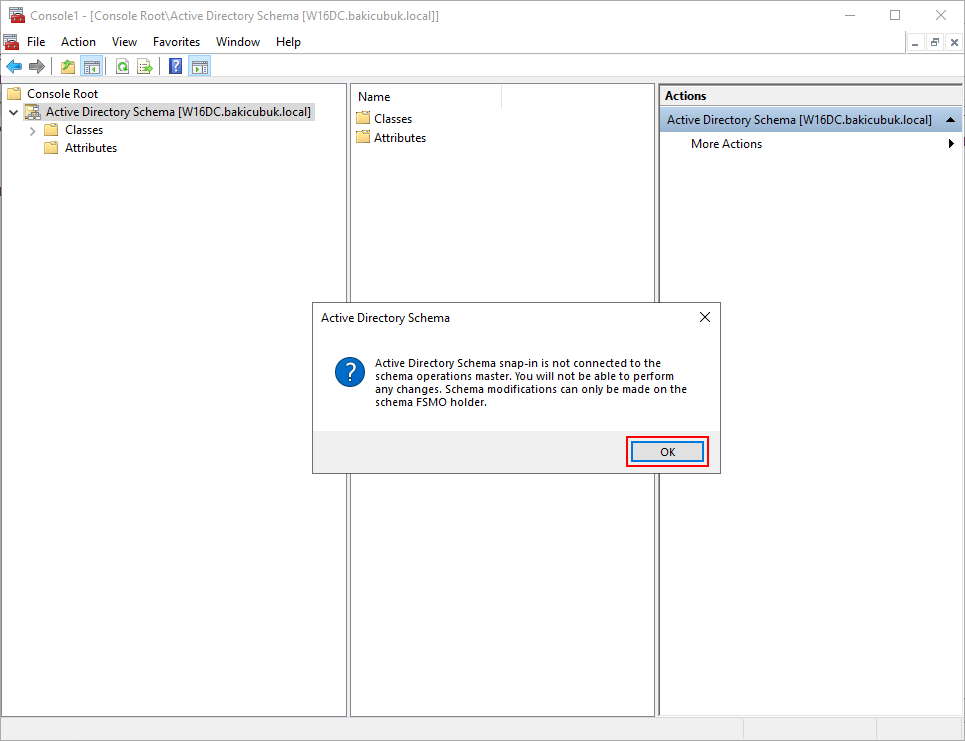Click the MMC console icon beside File menu
Screen dimensions: 965x741
11,42
